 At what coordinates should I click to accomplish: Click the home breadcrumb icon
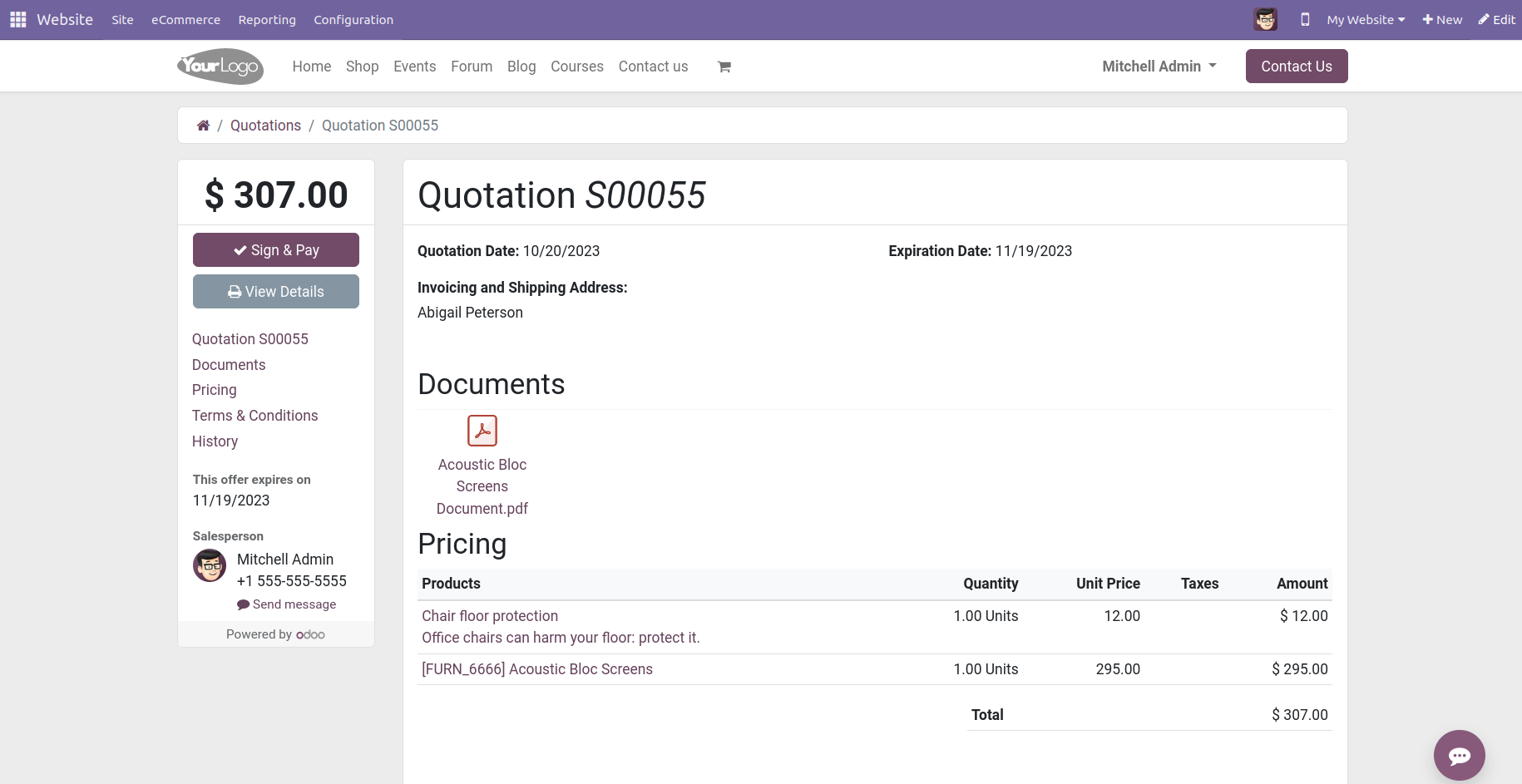203,126
